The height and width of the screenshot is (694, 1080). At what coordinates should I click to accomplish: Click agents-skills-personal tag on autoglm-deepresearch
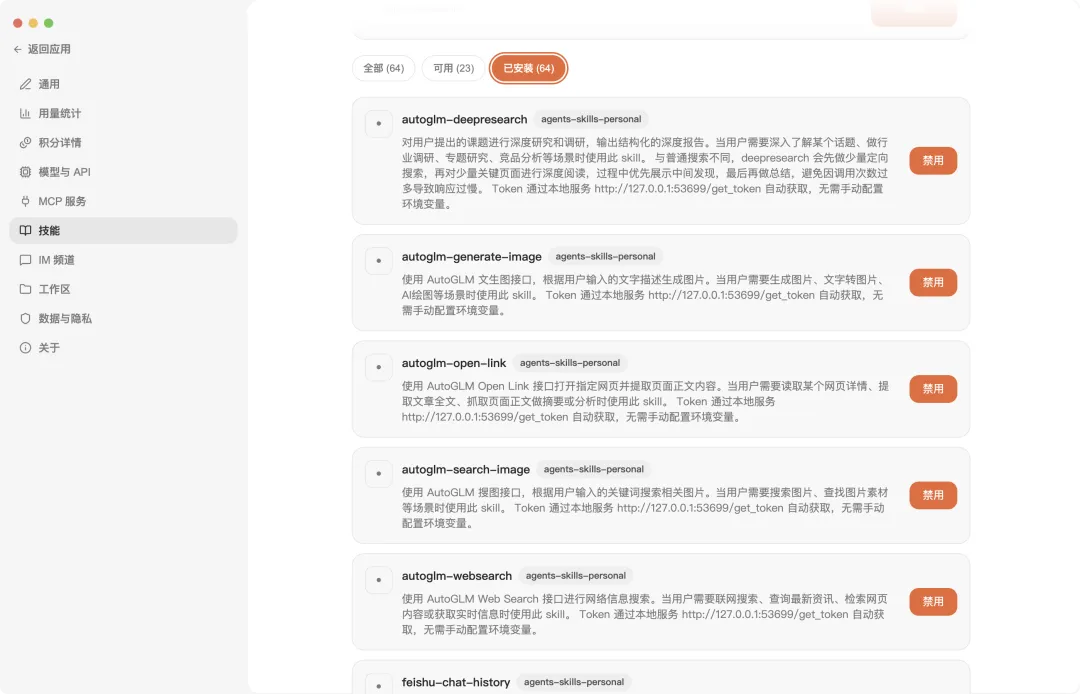click(591, 119)
